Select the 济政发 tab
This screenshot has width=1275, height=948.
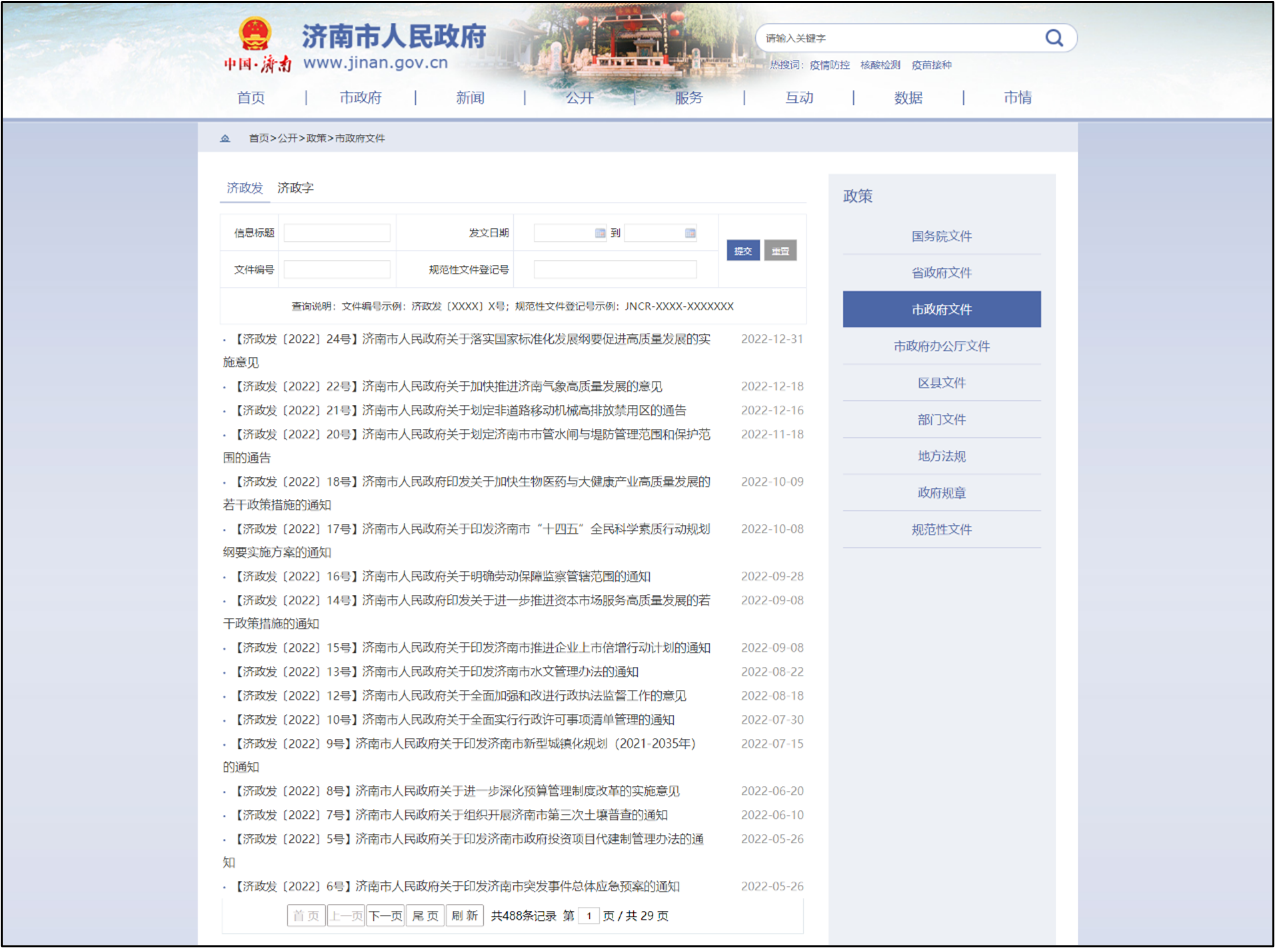[x=244, y=188]
